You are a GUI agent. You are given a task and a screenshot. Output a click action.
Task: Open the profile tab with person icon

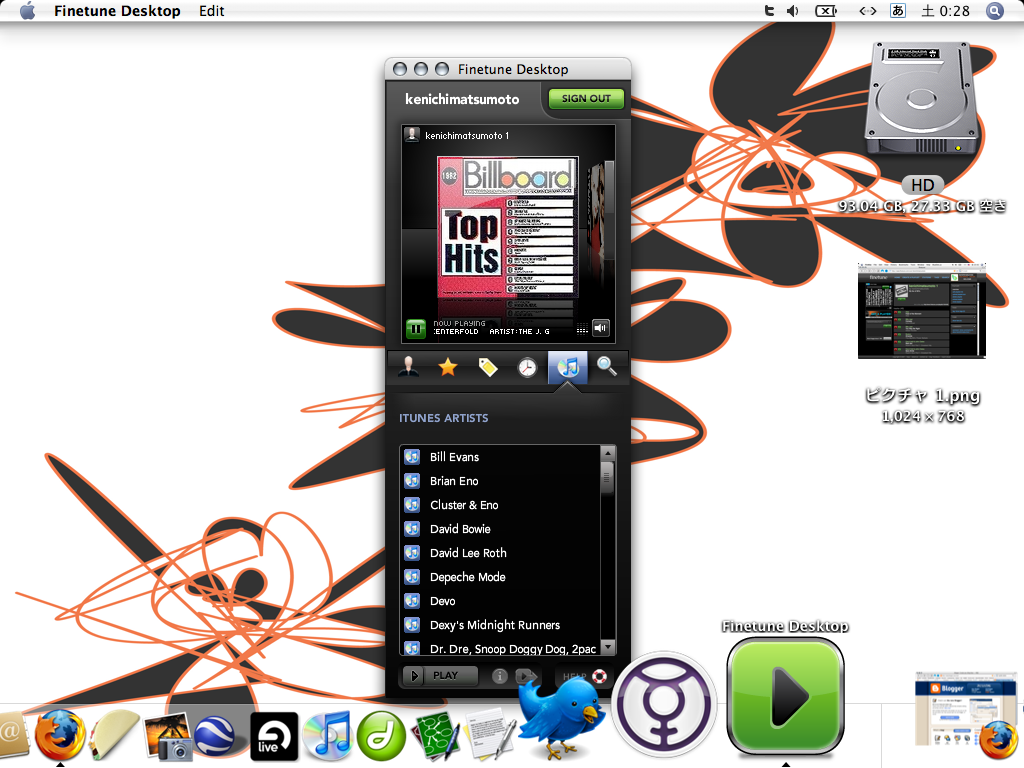click(x=409, y=368)
